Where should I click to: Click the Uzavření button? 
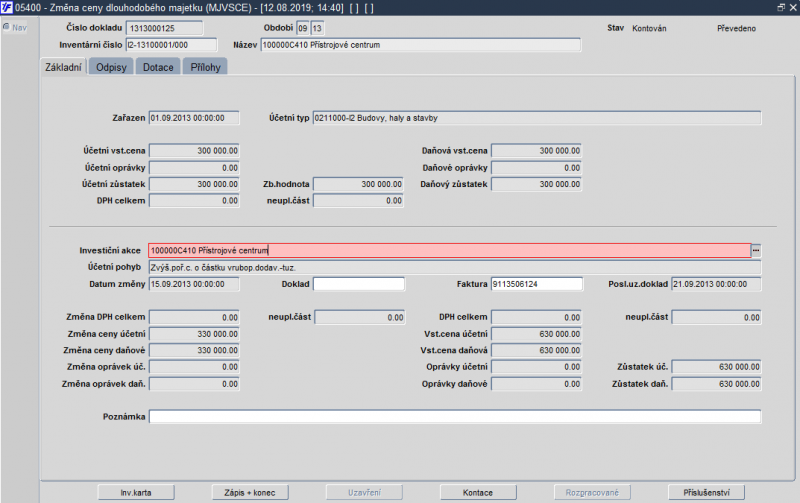tap(364, 492)
